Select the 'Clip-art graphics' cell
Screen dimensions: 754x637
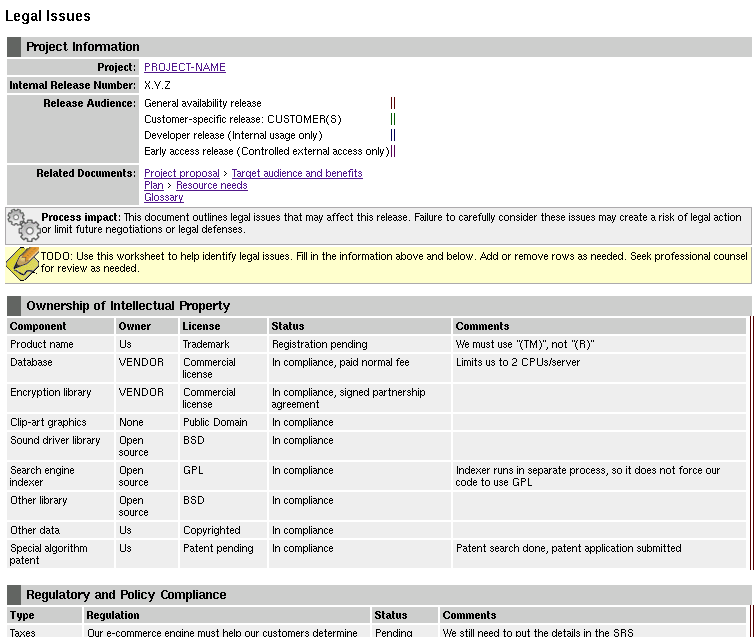61,422
